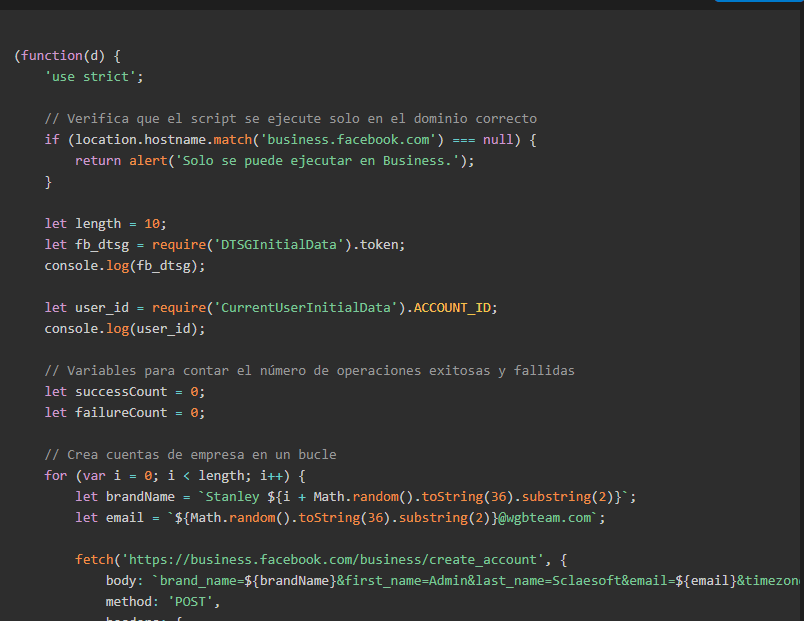
Task: Click the for loop statement line
Action: 175,475
